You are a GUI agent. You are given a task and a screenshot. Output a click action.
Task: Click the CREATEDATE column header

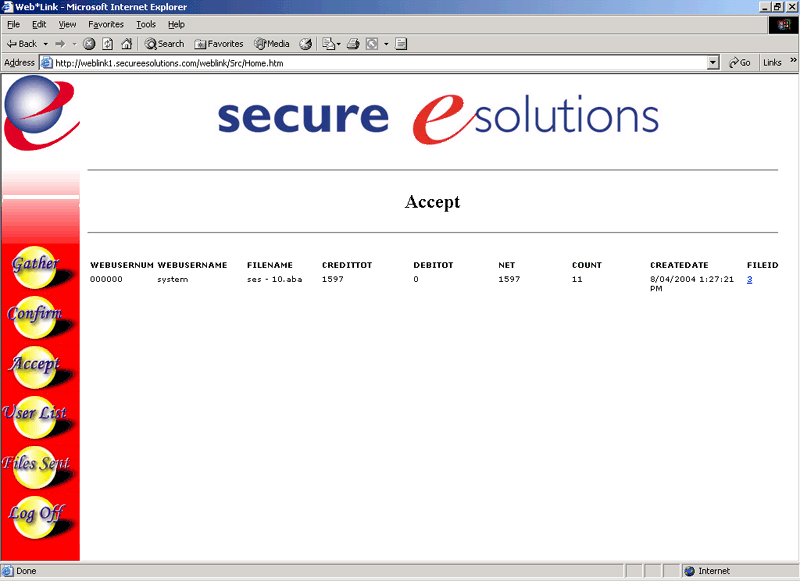coord(679,265)
